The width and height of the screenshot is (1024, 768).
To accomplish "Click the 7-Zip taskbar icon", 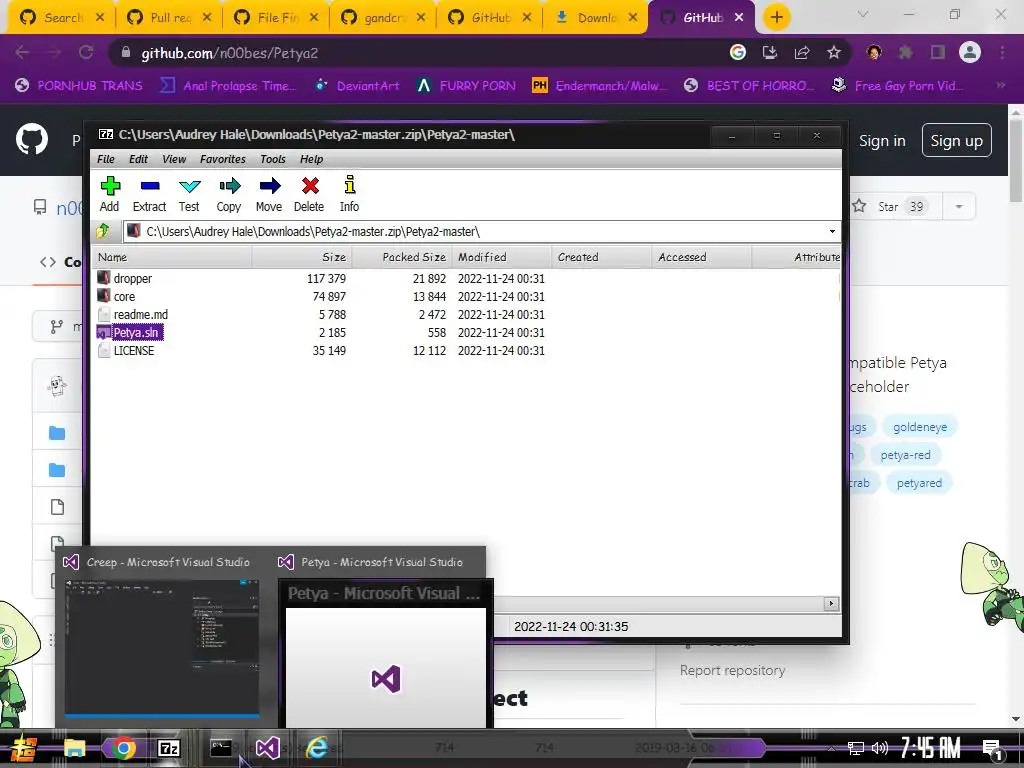I will click(169, 748).
